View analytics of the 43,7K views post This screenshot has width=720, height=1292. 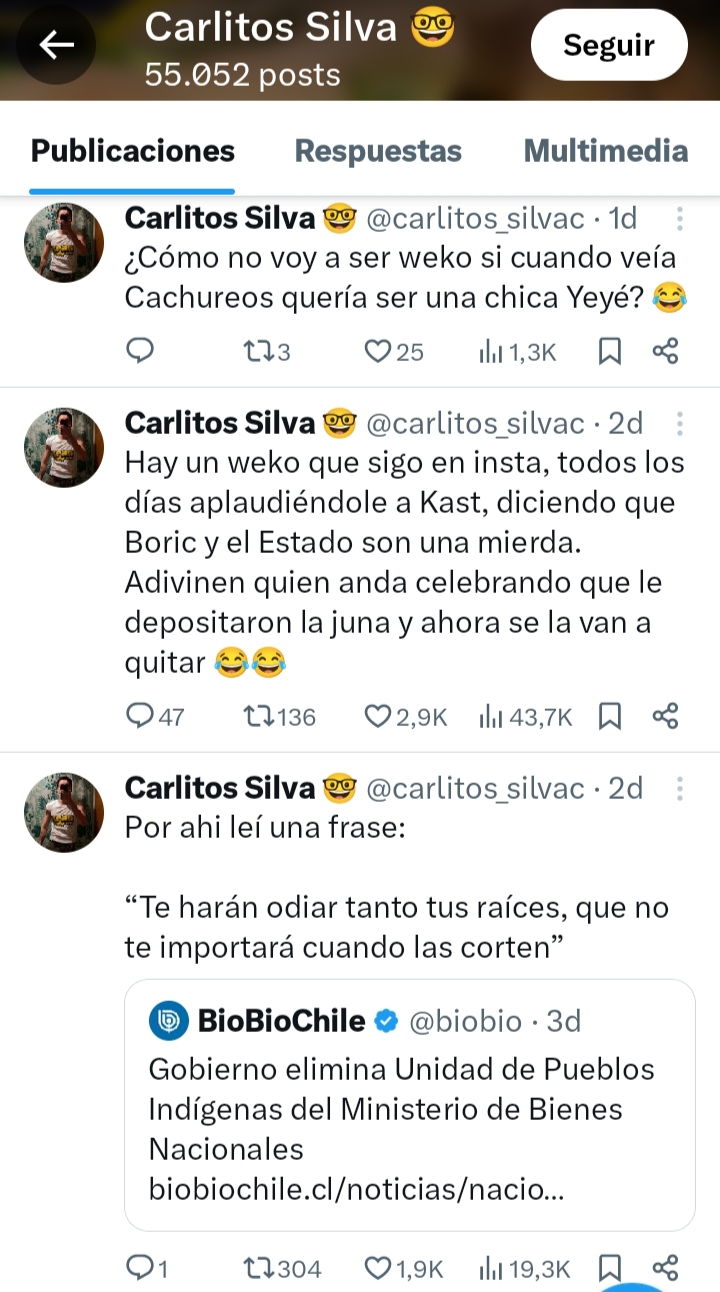point(490,716)
